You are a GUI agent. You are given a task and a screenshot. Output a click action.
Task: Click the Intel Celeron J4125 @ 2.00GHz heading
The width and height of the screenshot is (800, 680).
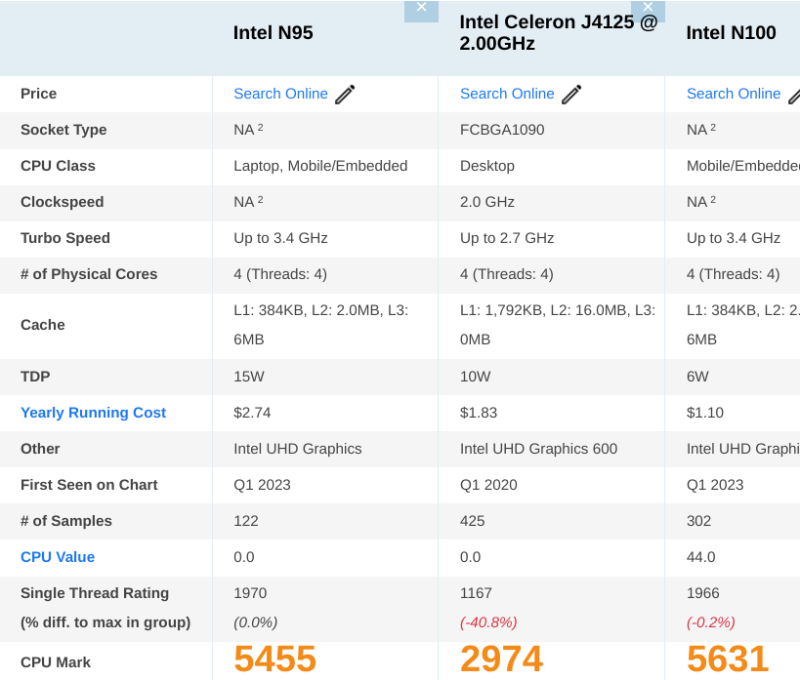[x=559, y=33]
